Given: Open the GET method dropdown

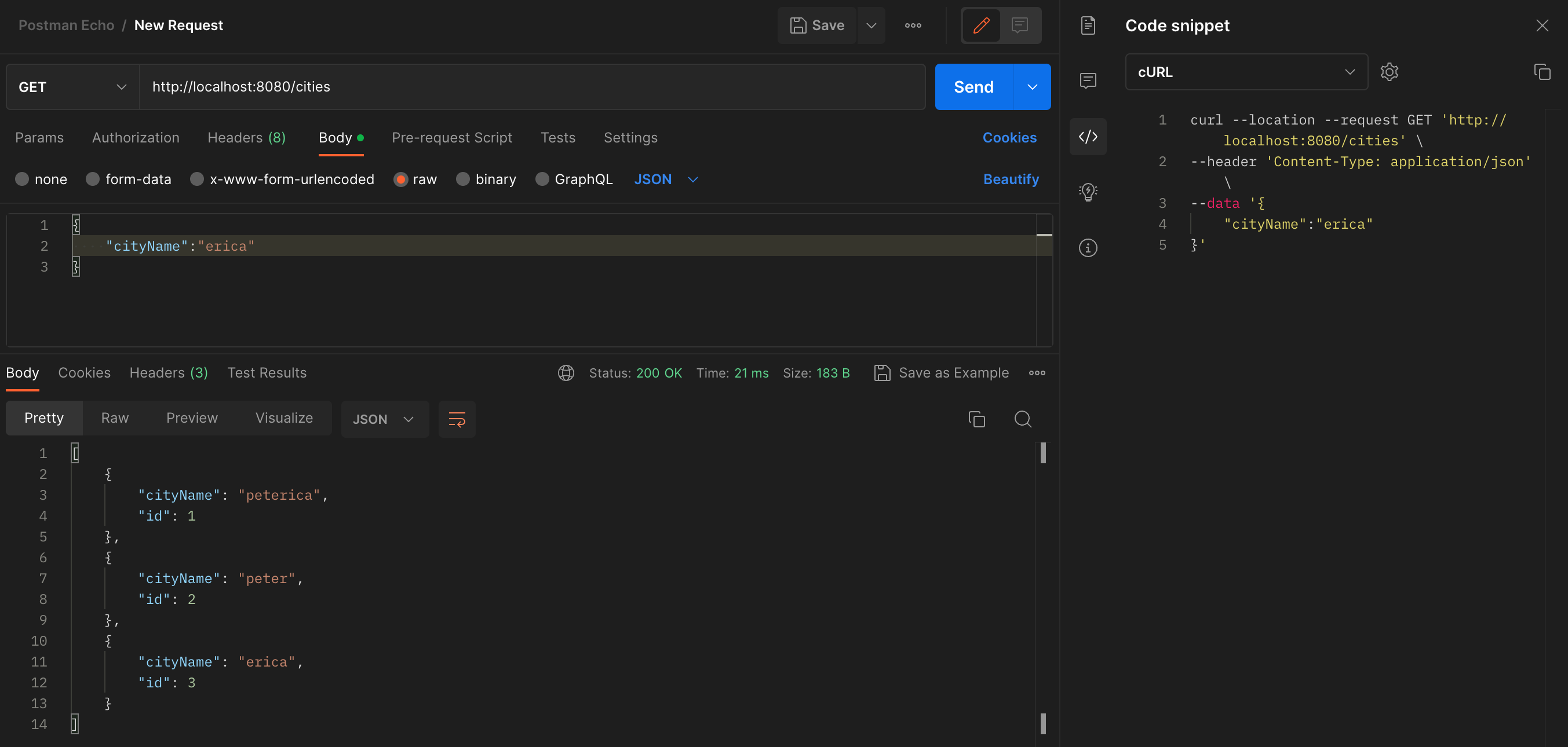Looking at the screenshot, I should [72, 87].
